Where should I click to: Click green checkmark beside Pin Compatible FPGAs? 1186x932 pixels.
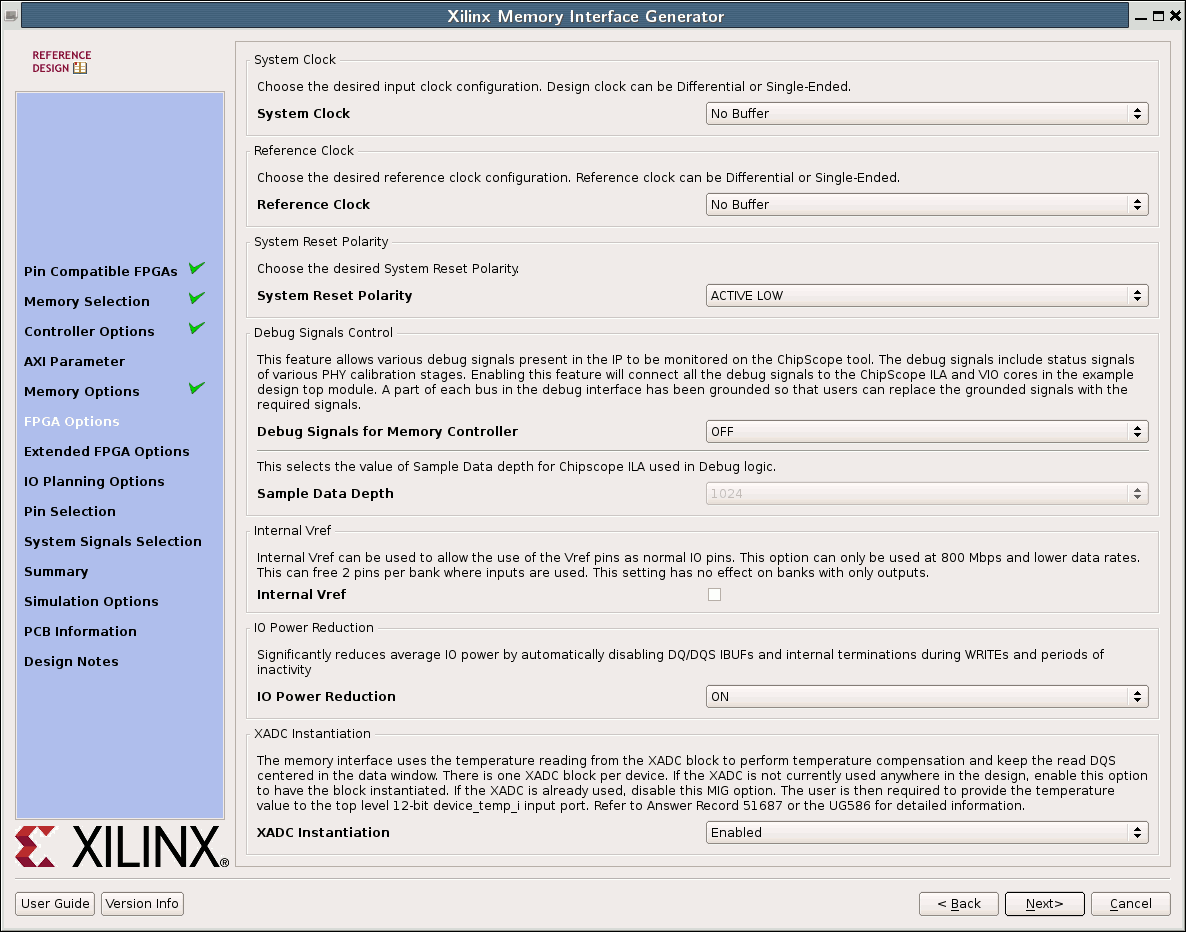tap(197, 268)
